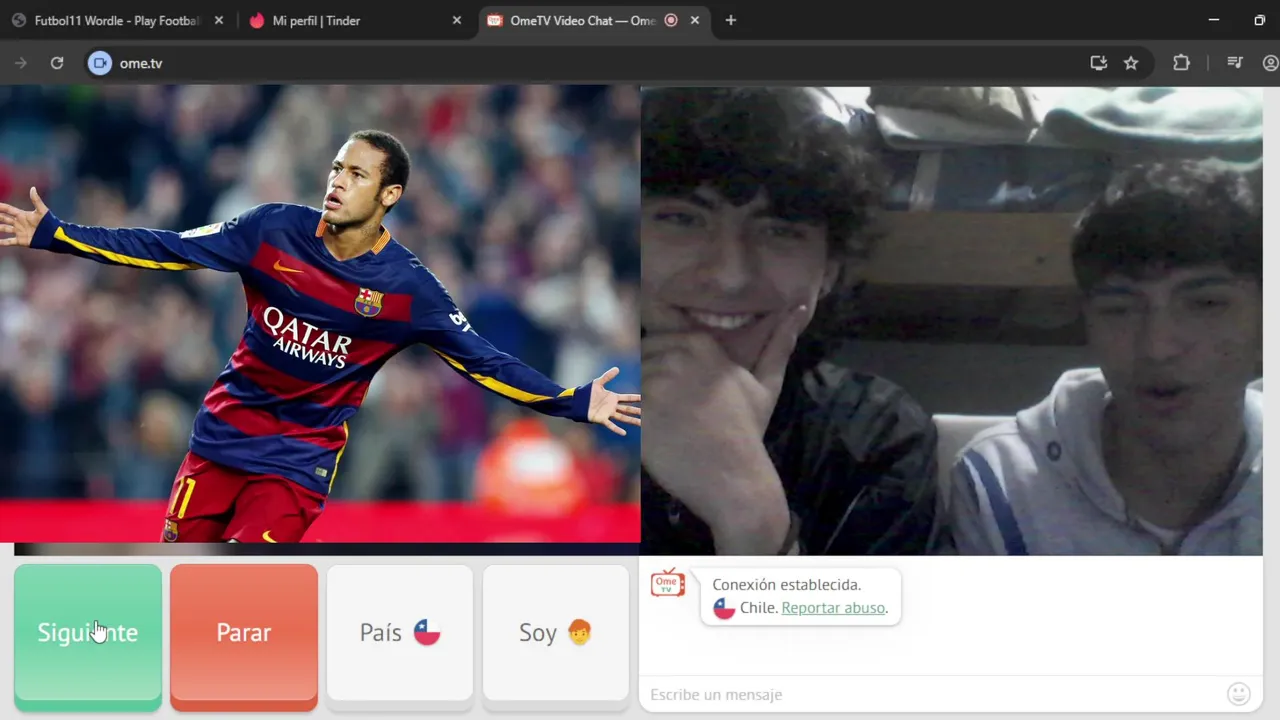
Task: Click the Reportar abuso link
Action: click(x=833, y=608)
